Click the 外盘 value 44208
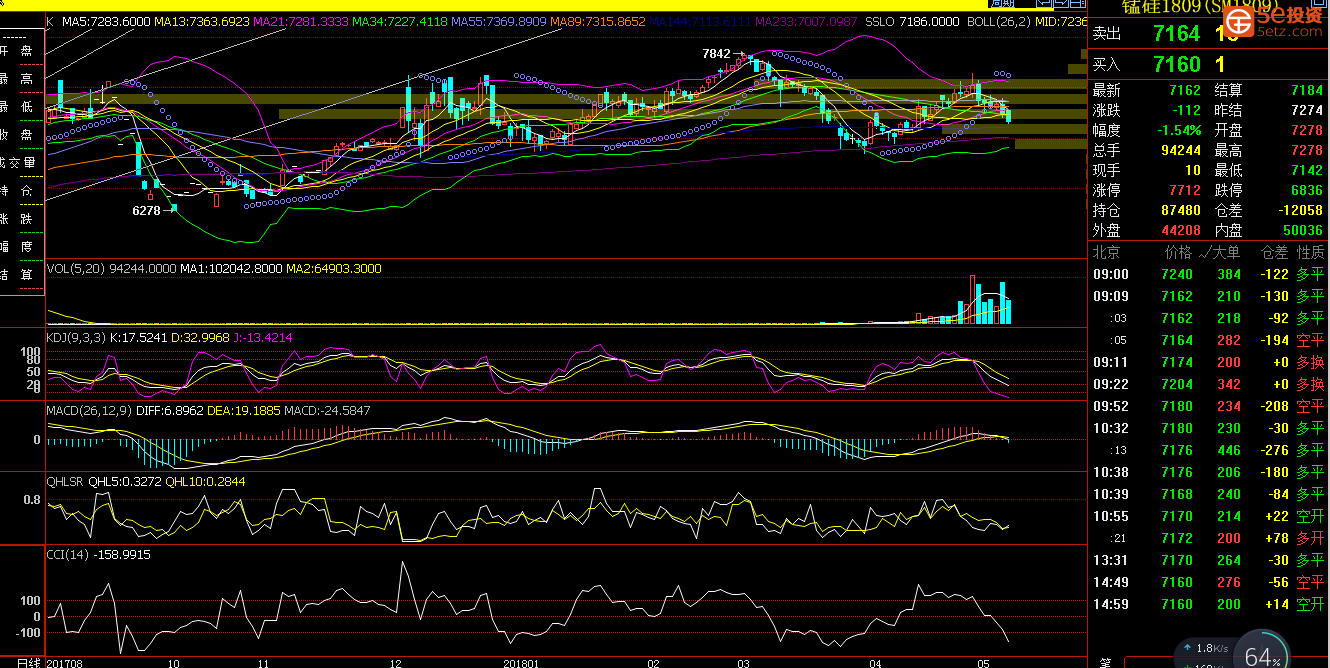 click(x=1181, y=230)
